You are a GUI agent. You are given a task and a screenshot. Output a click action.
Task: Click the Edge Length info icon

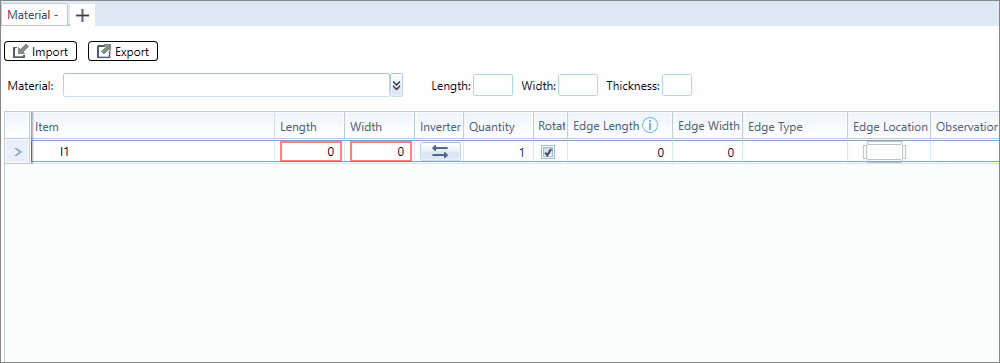pos(650,126)
